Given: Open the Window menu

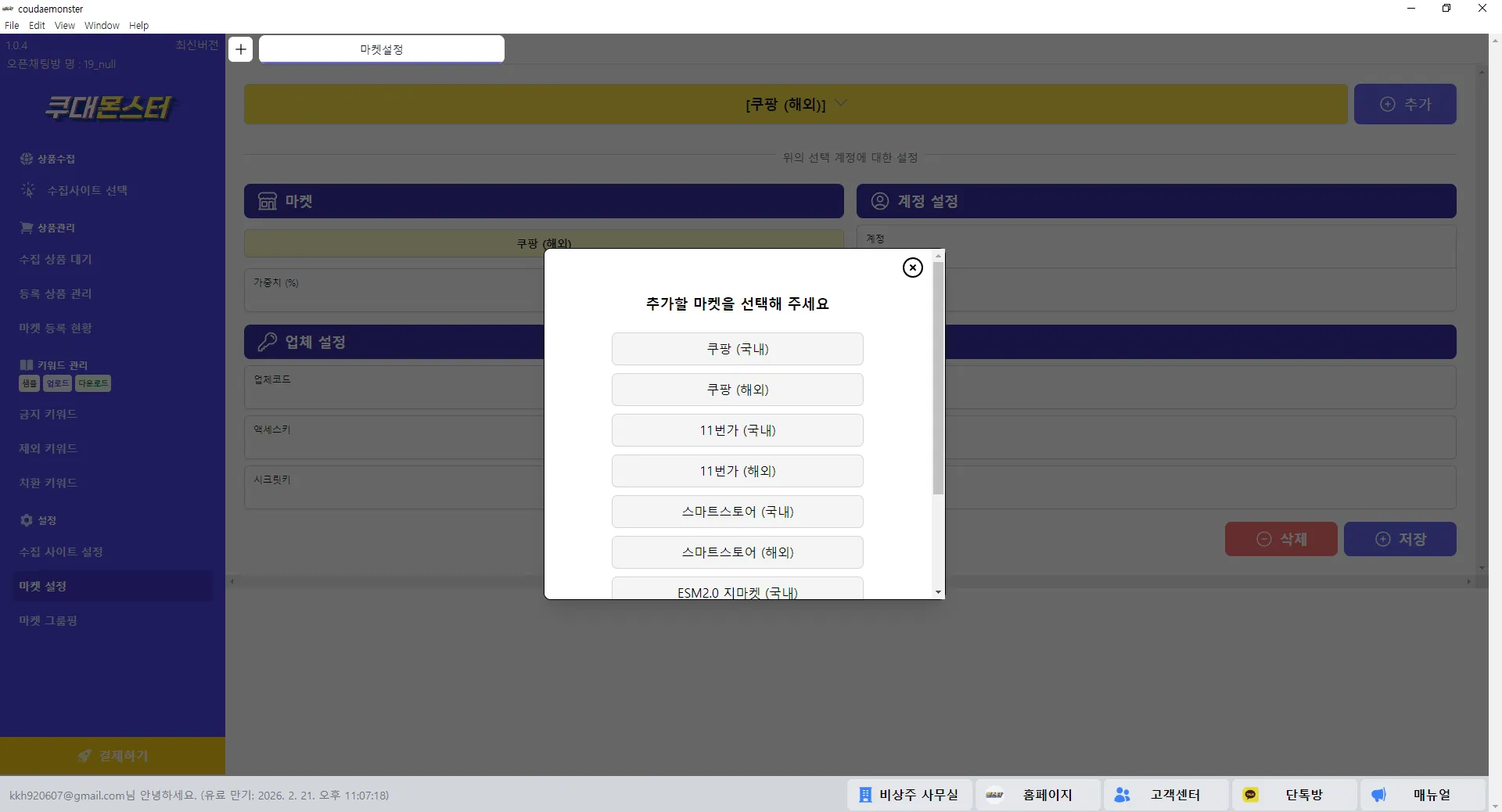Looking at the screenshot, I should [x=102, y=25].
